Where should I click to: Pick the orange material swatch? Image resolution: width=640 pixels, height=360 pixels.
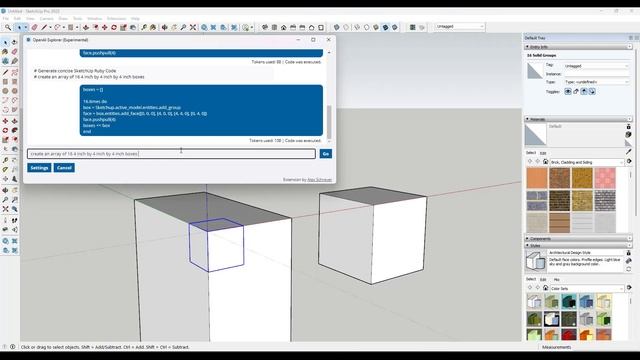pyautogui.click(x=537, y=178)
